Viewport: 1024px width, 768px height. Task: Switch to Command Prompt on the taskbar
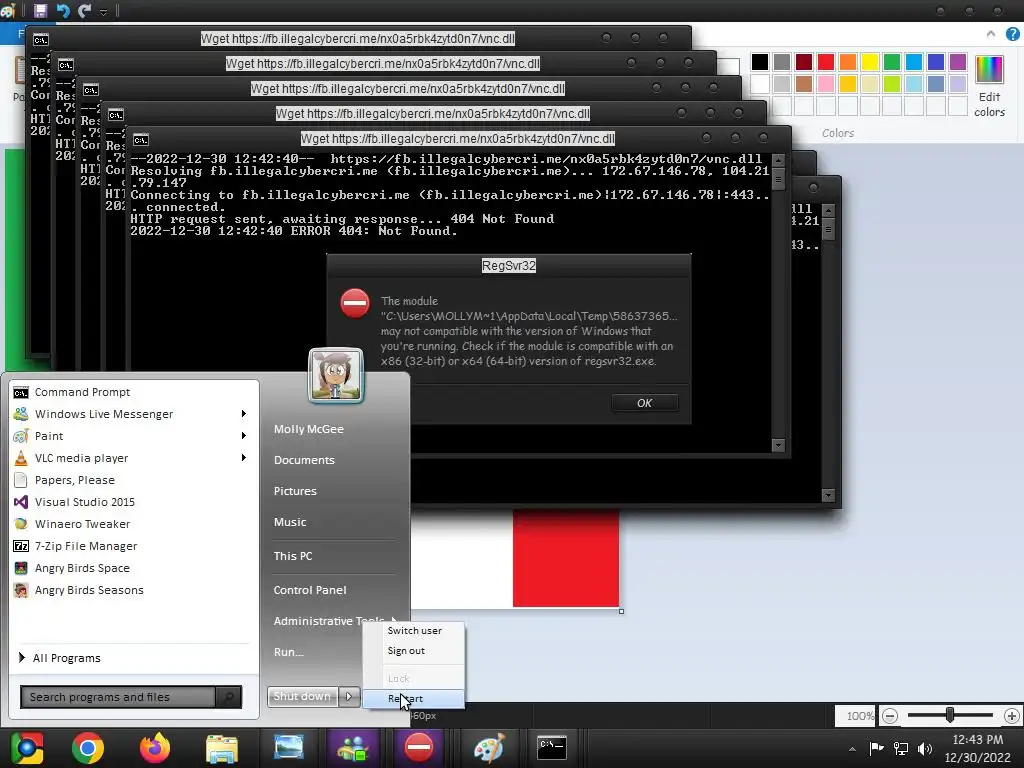(552, 748)
